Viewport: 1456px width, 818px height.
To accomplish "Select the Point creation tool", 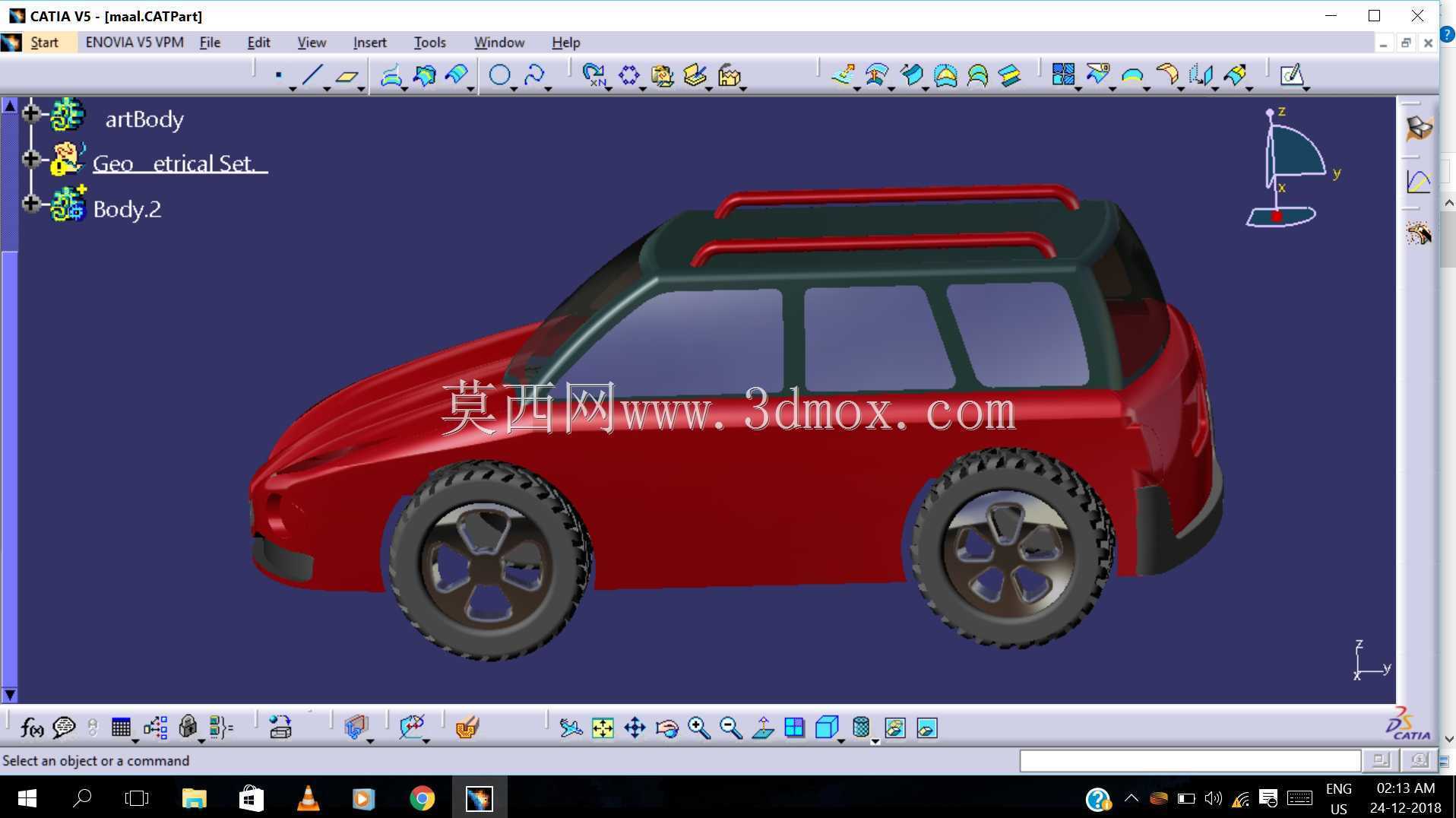I will pos(279,75).
